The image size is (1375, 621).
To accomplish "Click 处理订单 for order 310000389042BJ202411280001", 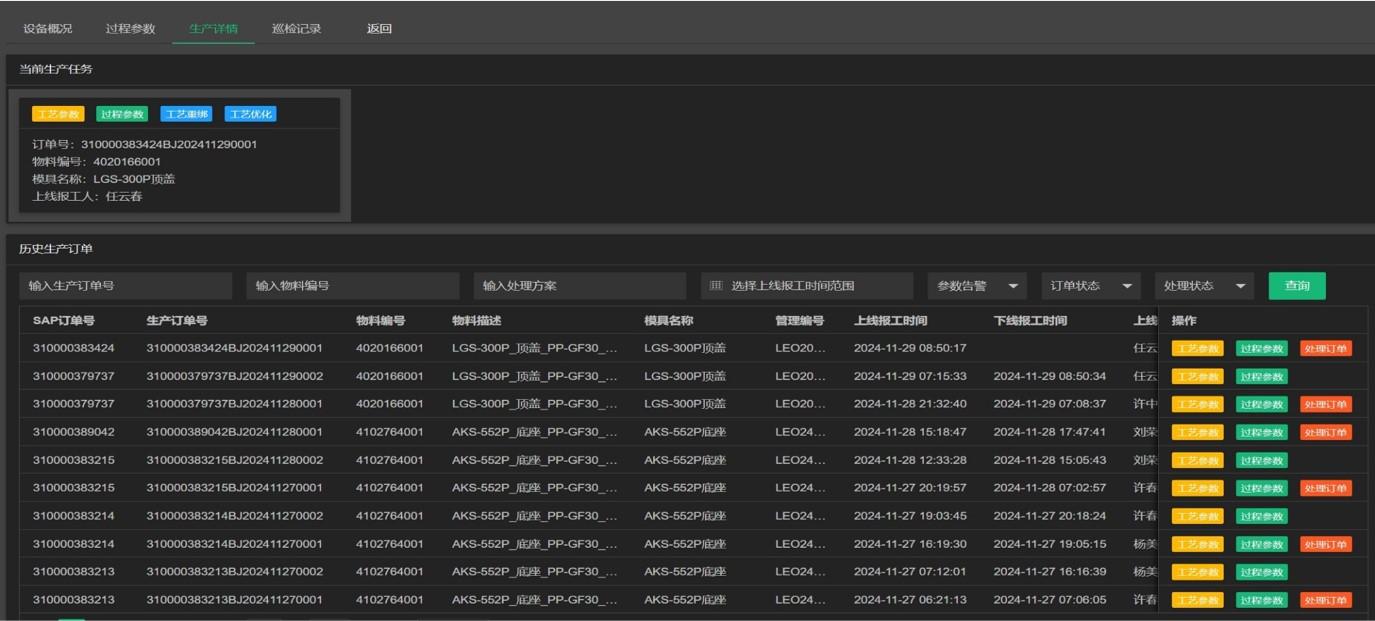I will (1326, 433).
